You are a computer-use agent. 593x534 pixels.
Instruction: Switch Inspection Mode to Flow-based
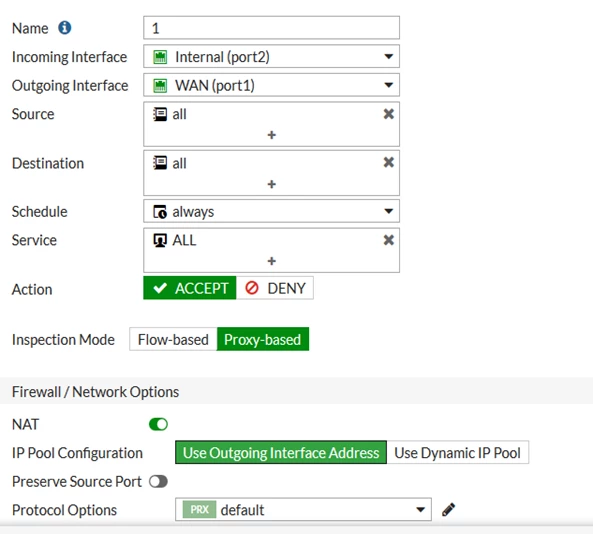(x=173, y=339)
